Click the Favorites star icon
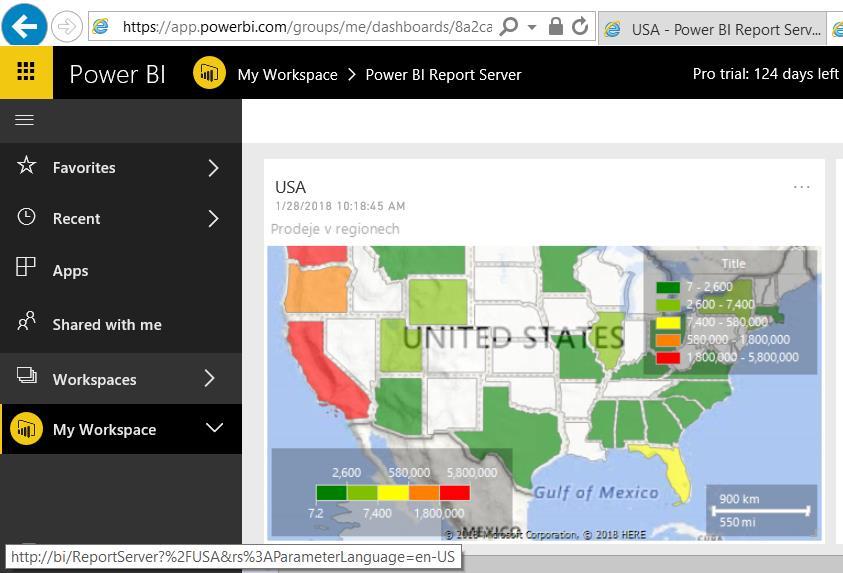The width and height of the screenshot is (843, 573). (x=26, y=165)
